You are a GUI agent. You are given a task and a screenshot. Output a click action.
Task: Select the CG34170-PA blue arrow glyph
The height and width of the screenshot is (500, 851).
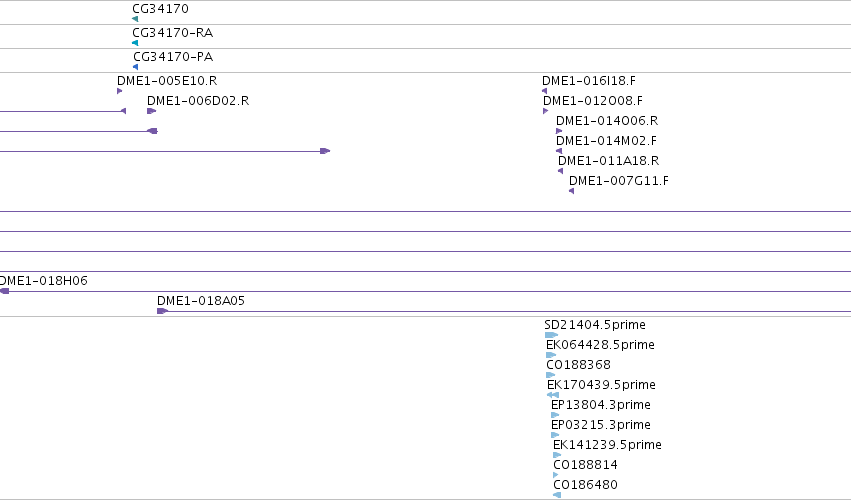(136, 67)
